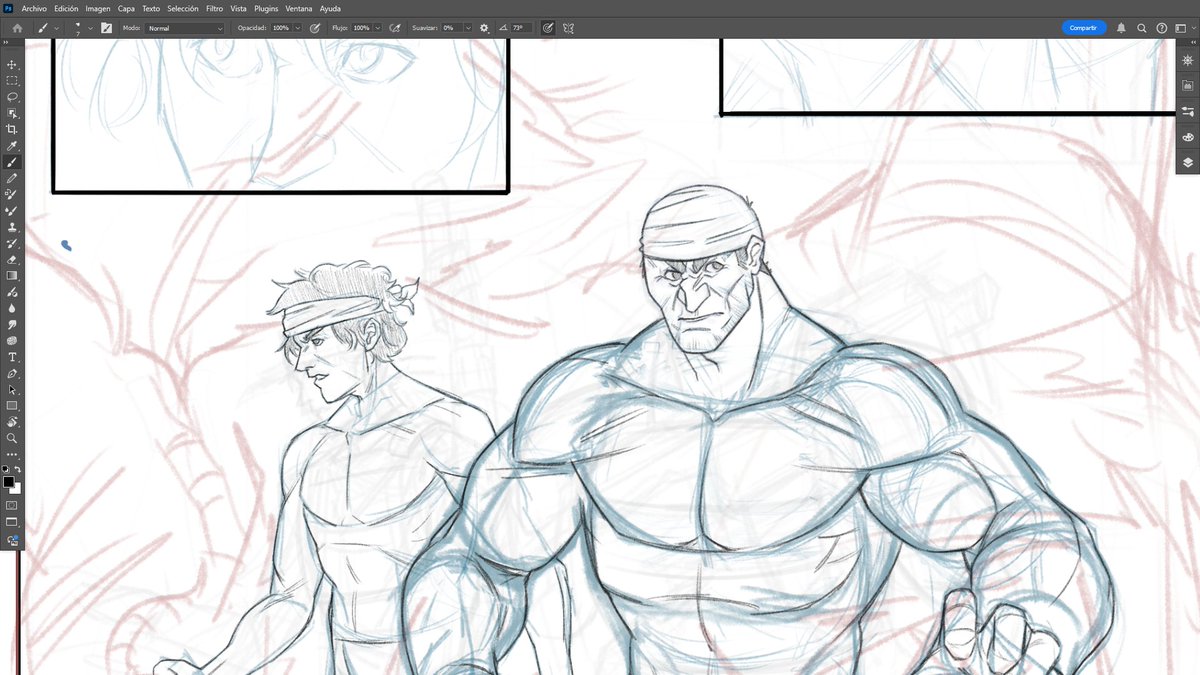The height and width of the screenshot is (675, 1200).
Task: Change the screen mode
Action: tap(12, 522)
